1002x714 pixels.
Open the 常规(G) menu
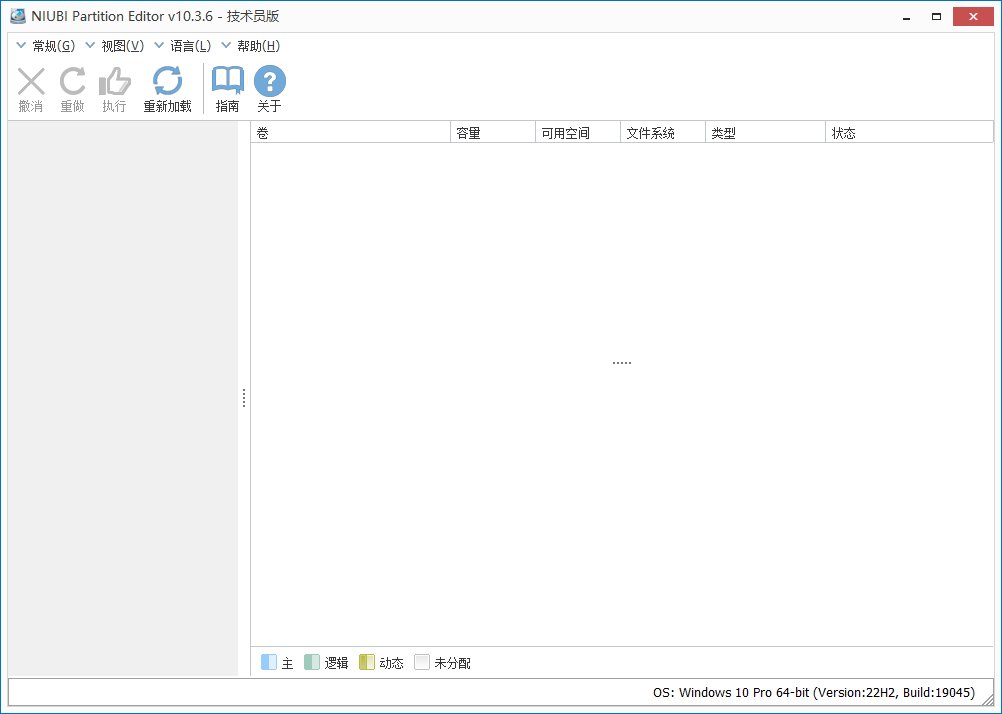click(x=54, y=46)
